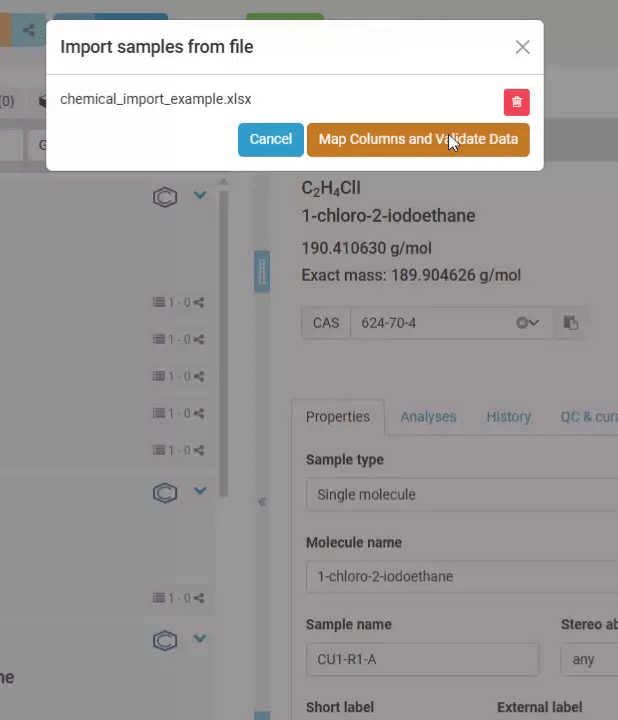Switch to the History tab
Viewport: 618px width, 720px height.
pyautogui.click(x=508, y=416)
